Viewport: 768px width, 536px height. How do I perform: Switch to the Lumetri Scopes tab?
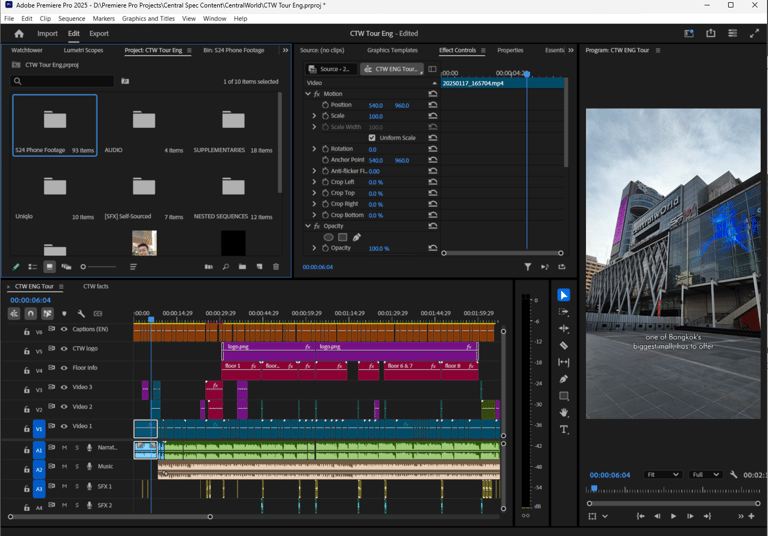(x=83, y=50)
